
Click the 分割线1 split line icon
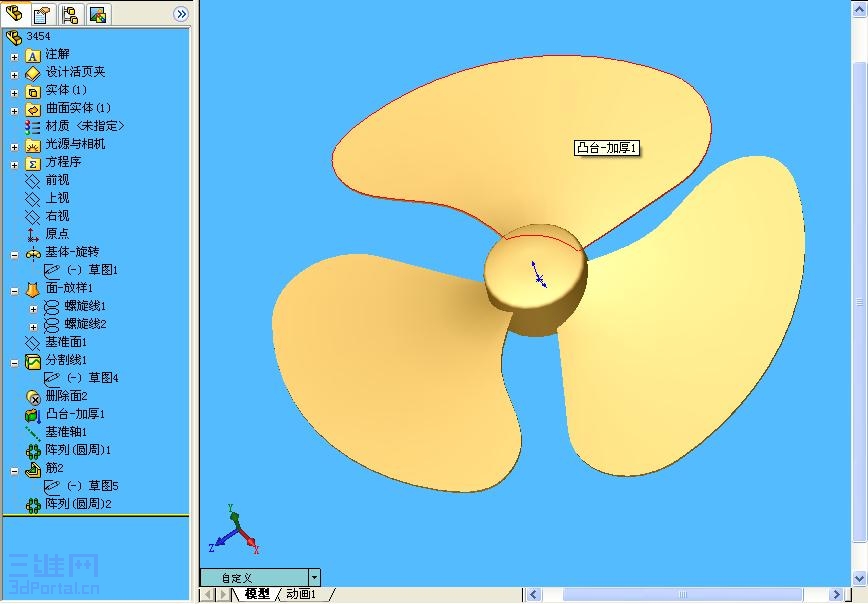pyautogui.click(x=33, y=362)
